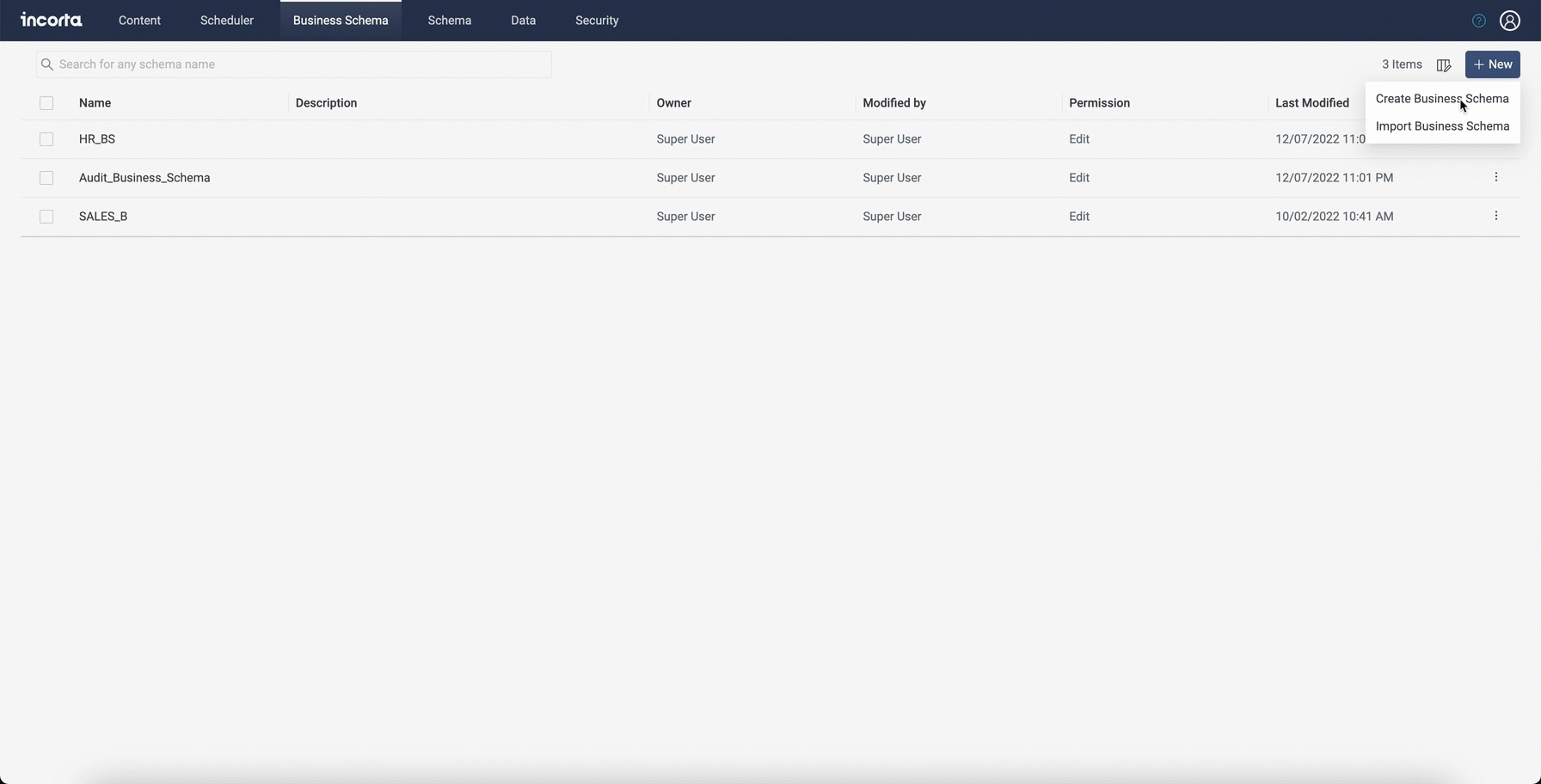
Task: Click the 3 Items count label
Action: pos(1402,64)
